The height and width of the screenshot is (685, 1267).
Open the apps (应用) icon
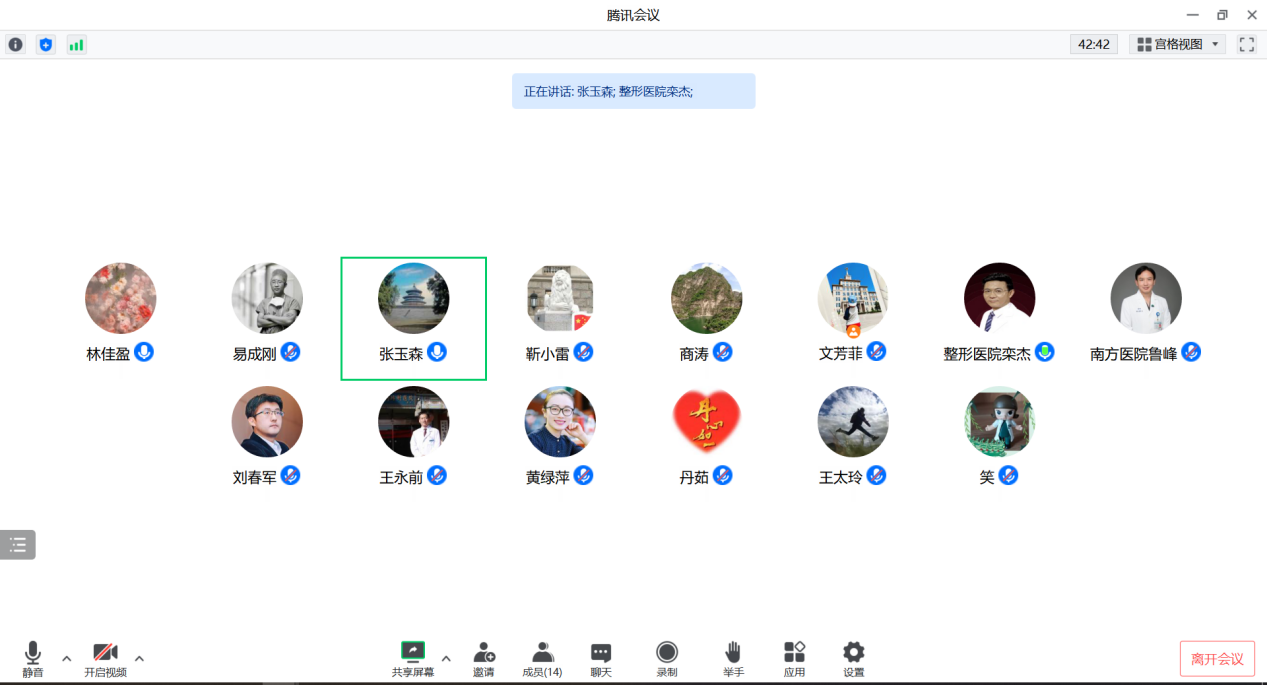[794, 659]
